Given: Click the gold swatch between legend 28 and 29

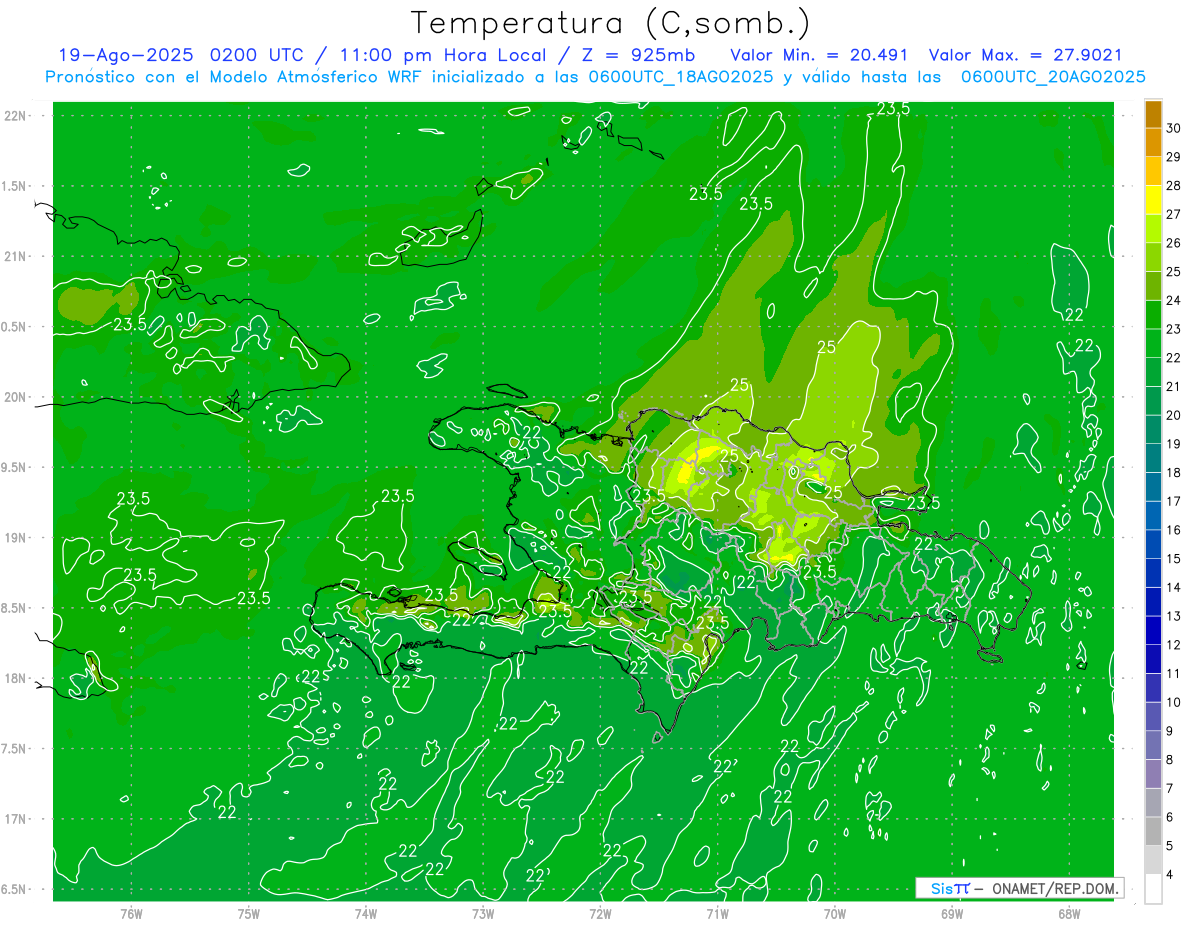Looking at the screenshot, I should (x=1153, y=170).
